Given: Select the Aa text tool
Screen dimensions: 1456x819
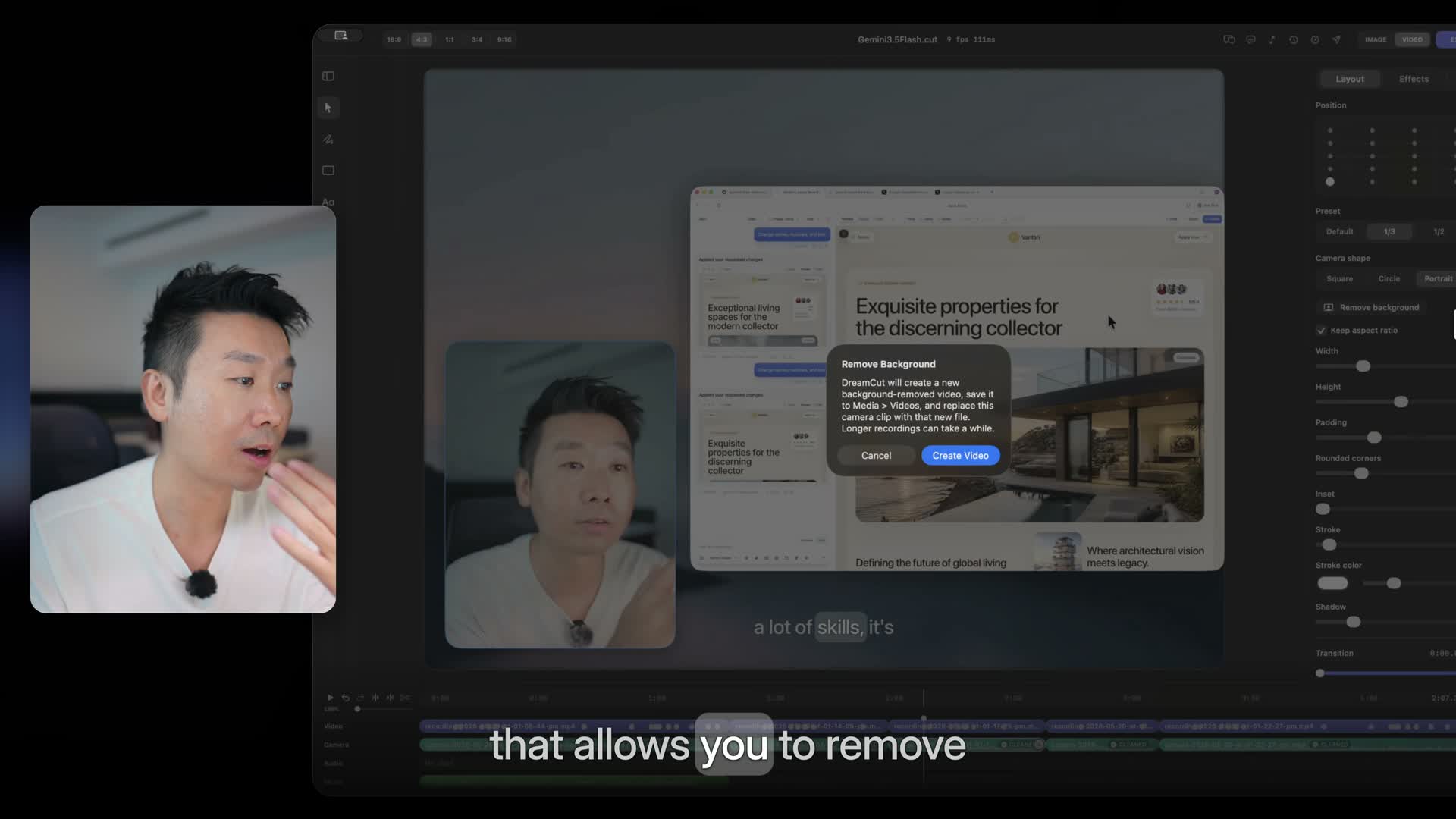Looking at the screenshot, I should click(328, 202).
